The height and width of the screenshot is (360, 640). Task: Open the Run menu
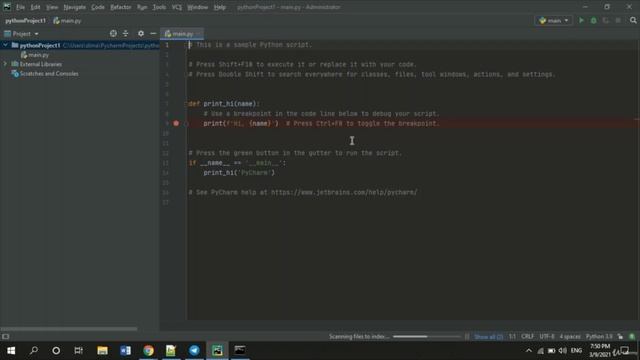(142, 7)
